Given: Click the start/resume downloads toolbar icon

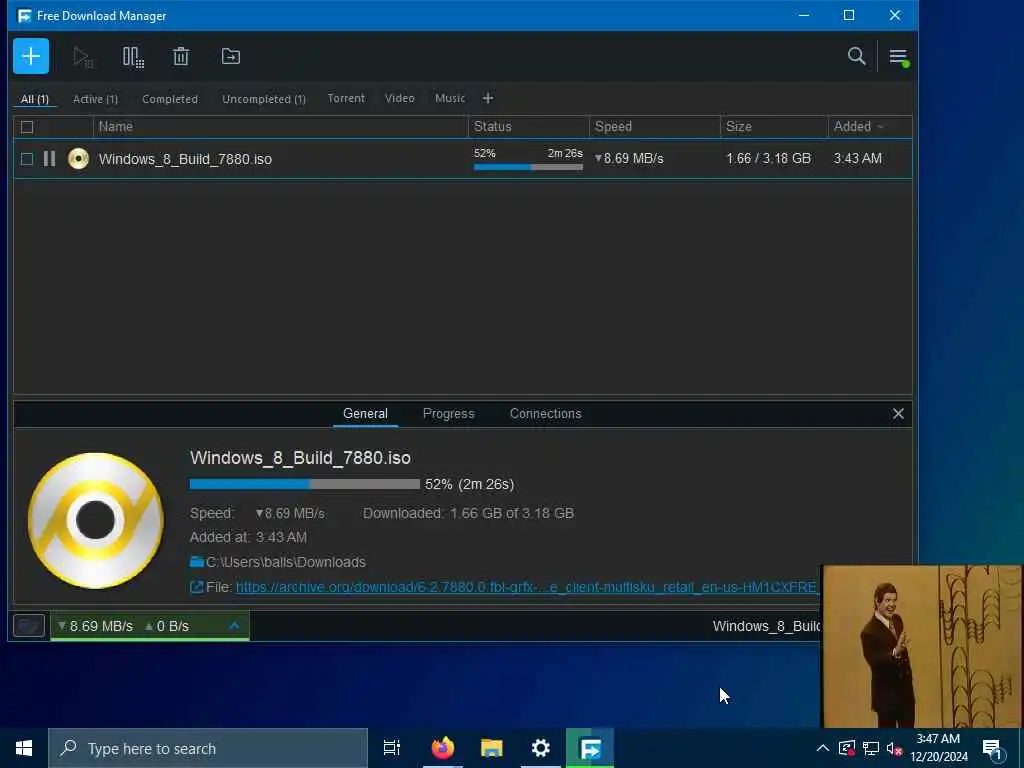Looking at the screenshot, I should point(83,57).
